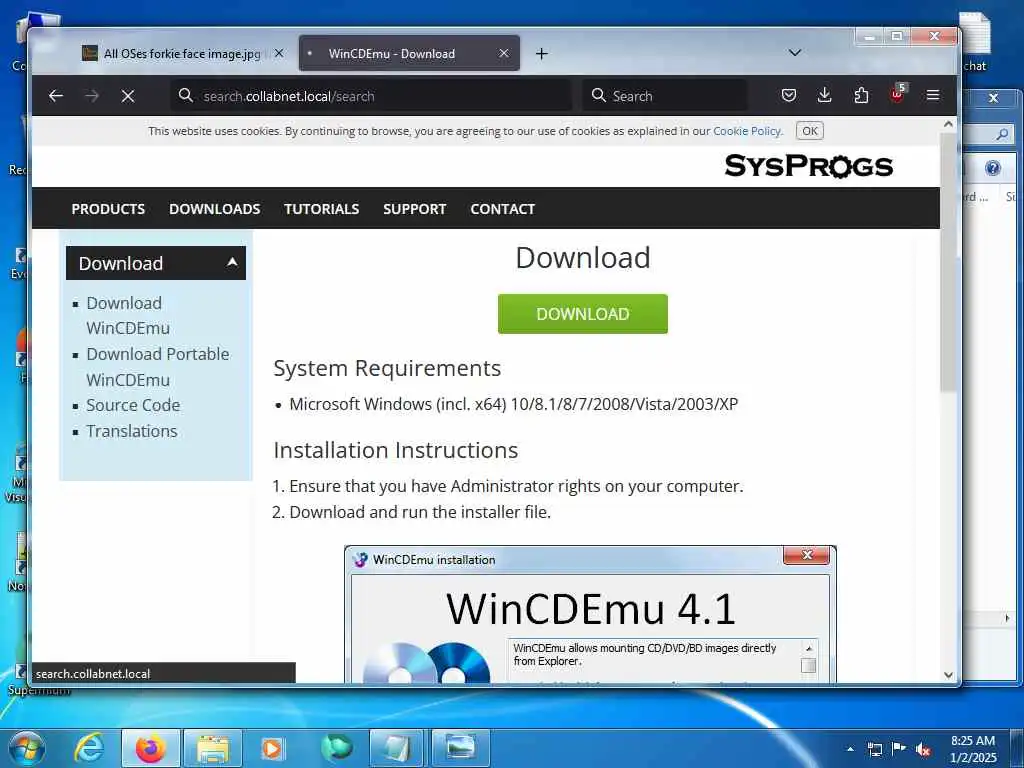Click the green globe taskbar icon
The image size is (1024, 768).
pos(336,748)
